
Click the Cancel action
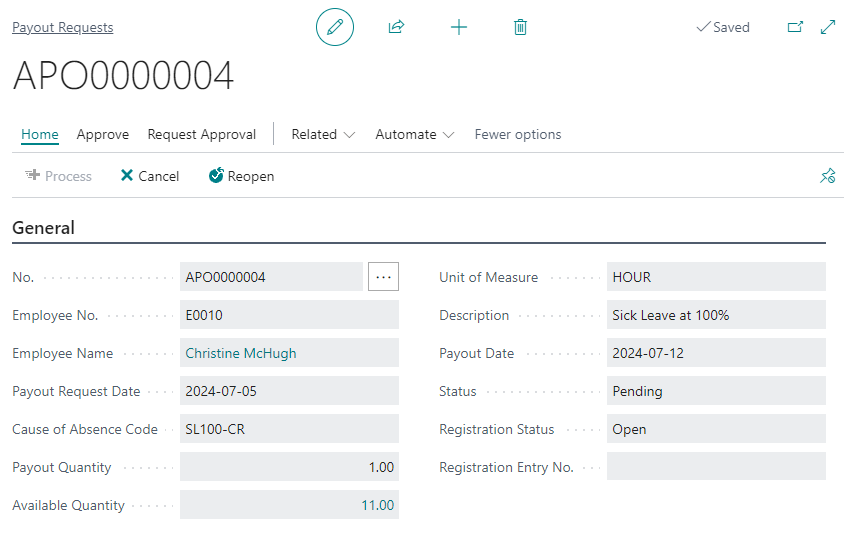coord(150,176)
